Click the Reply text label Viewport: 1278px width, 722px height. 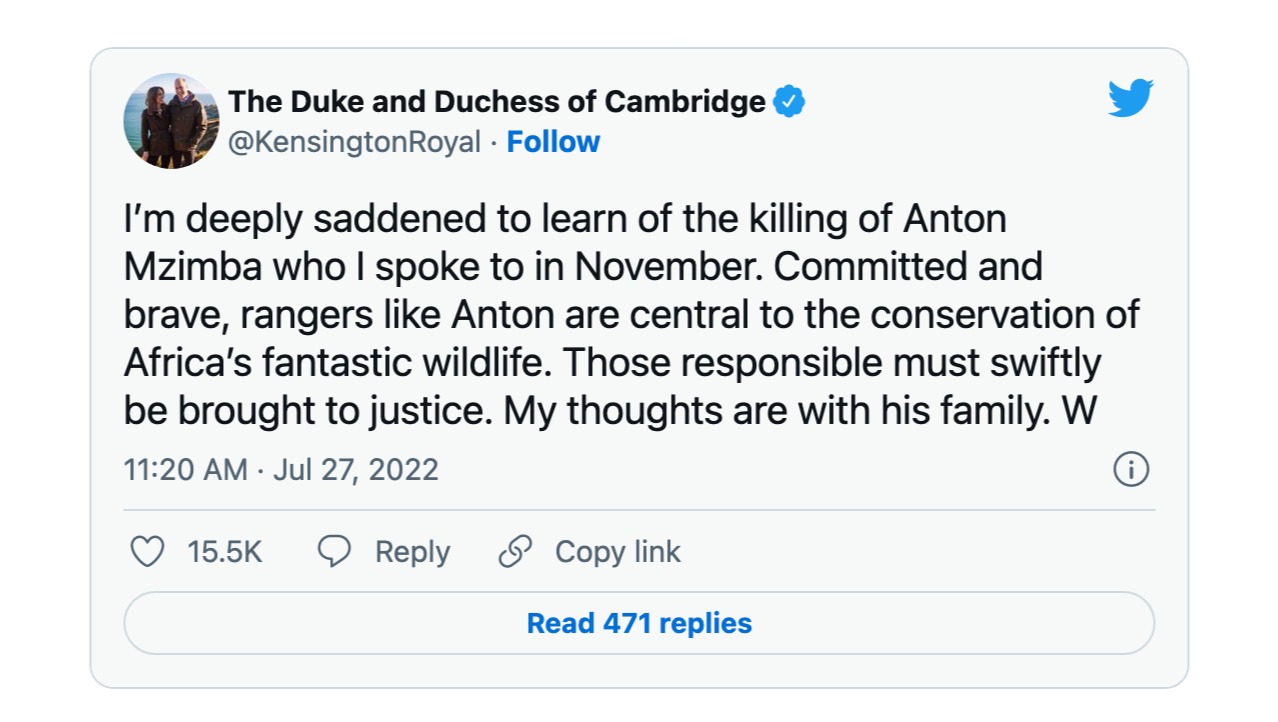point(412,552)
